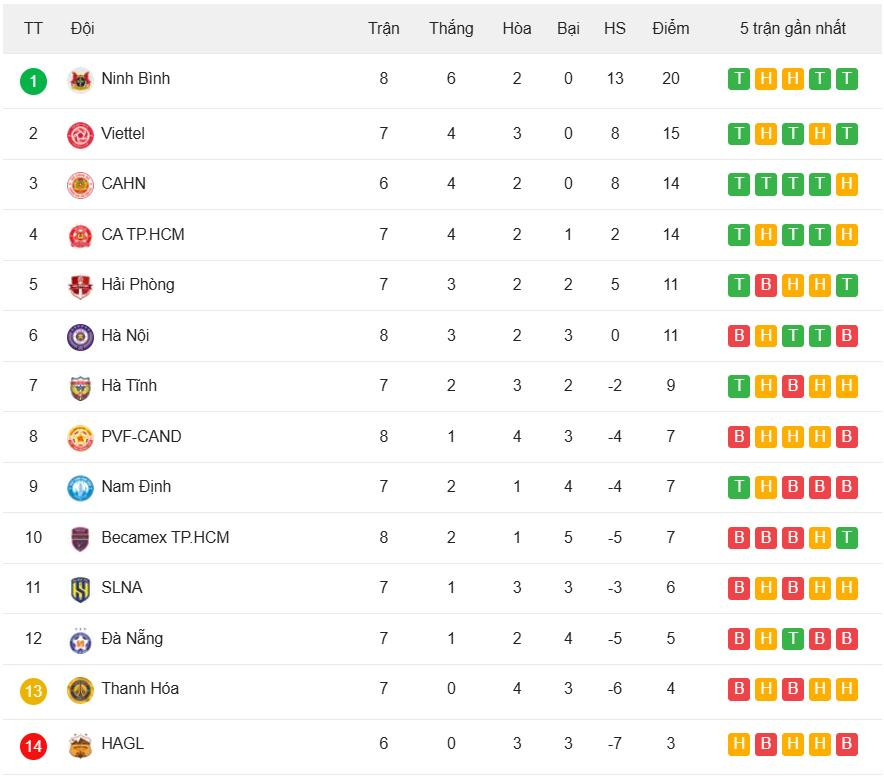Click Ninh Bình's latest green T result badge
884x778 pixels.
[847, 79]
